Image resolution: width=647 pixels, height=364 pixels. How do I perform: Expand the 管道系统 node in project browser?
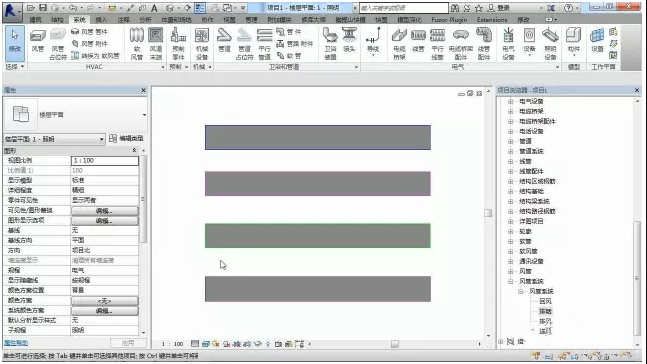coord(510,151)
